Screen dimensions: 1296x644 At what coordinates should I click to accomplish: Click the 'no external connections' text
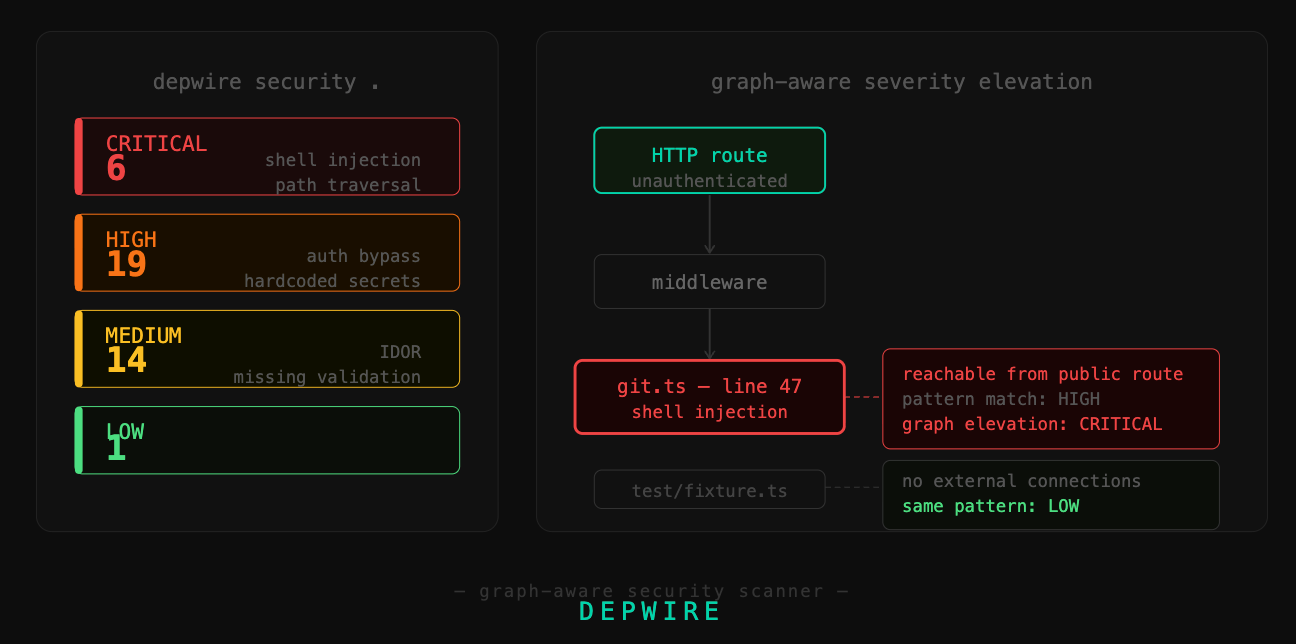[x=1021, y=481]
